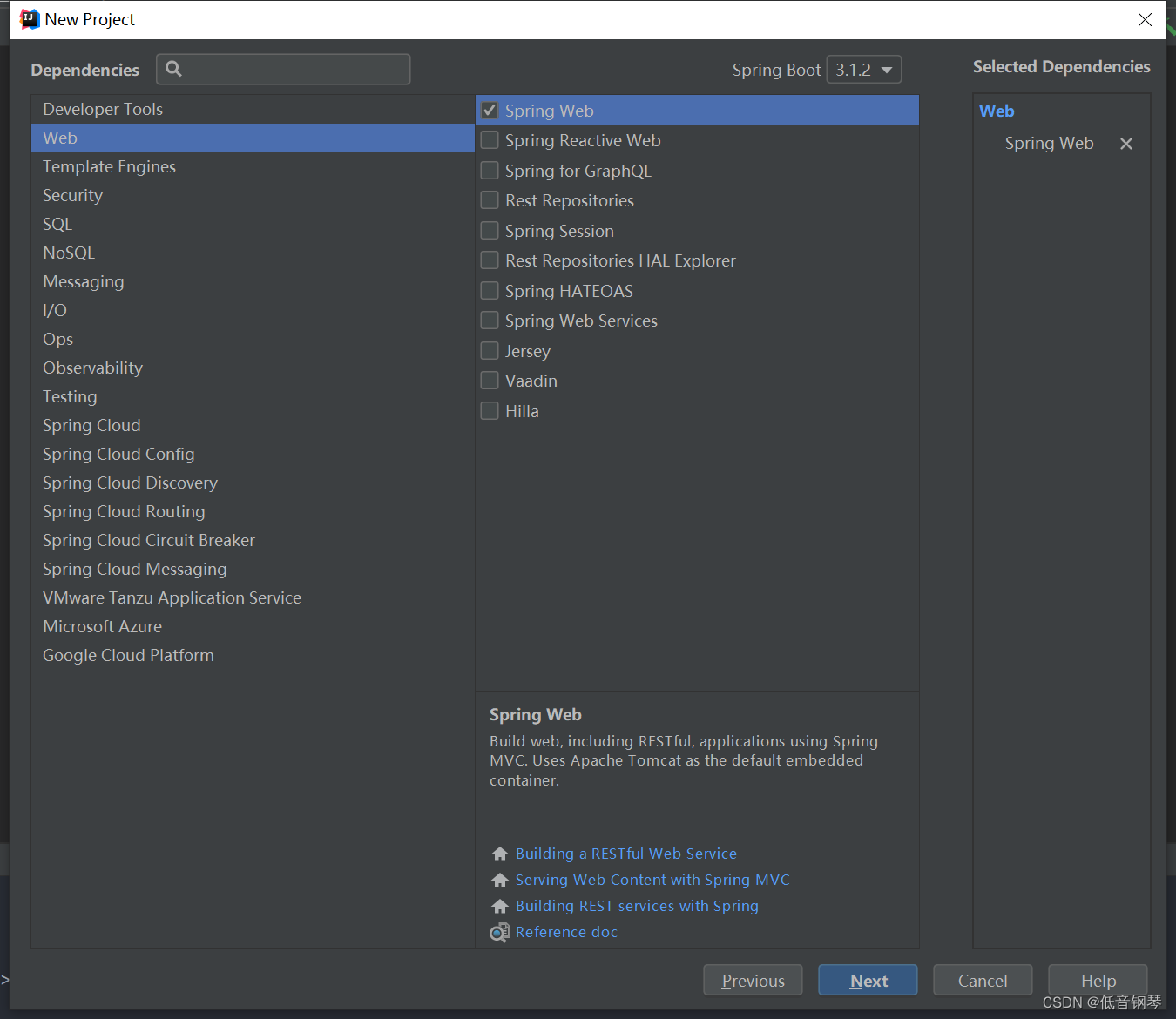Select Spring Cloud Discovery category
Viewport: 1176px width, 1019px height.
(x=253, y=483)
